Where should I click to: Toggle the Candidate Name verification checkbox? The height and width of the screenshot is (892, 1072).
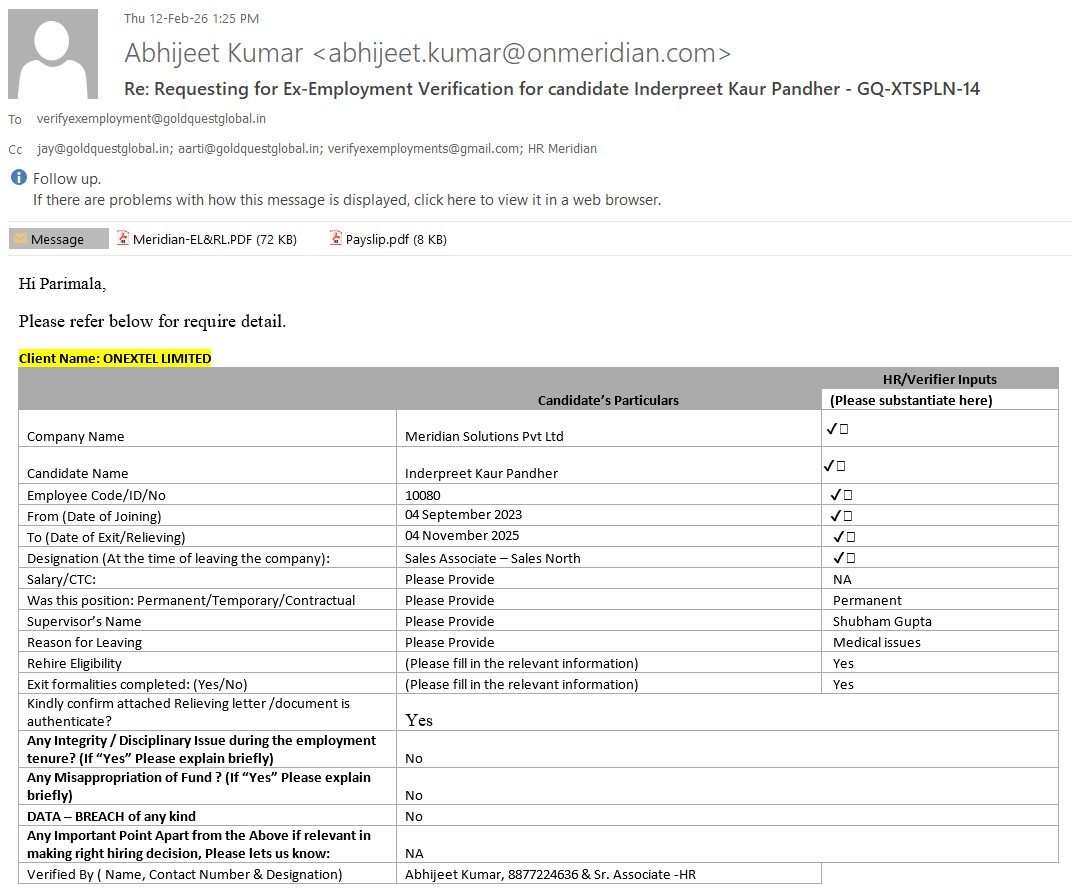point(841,466)
